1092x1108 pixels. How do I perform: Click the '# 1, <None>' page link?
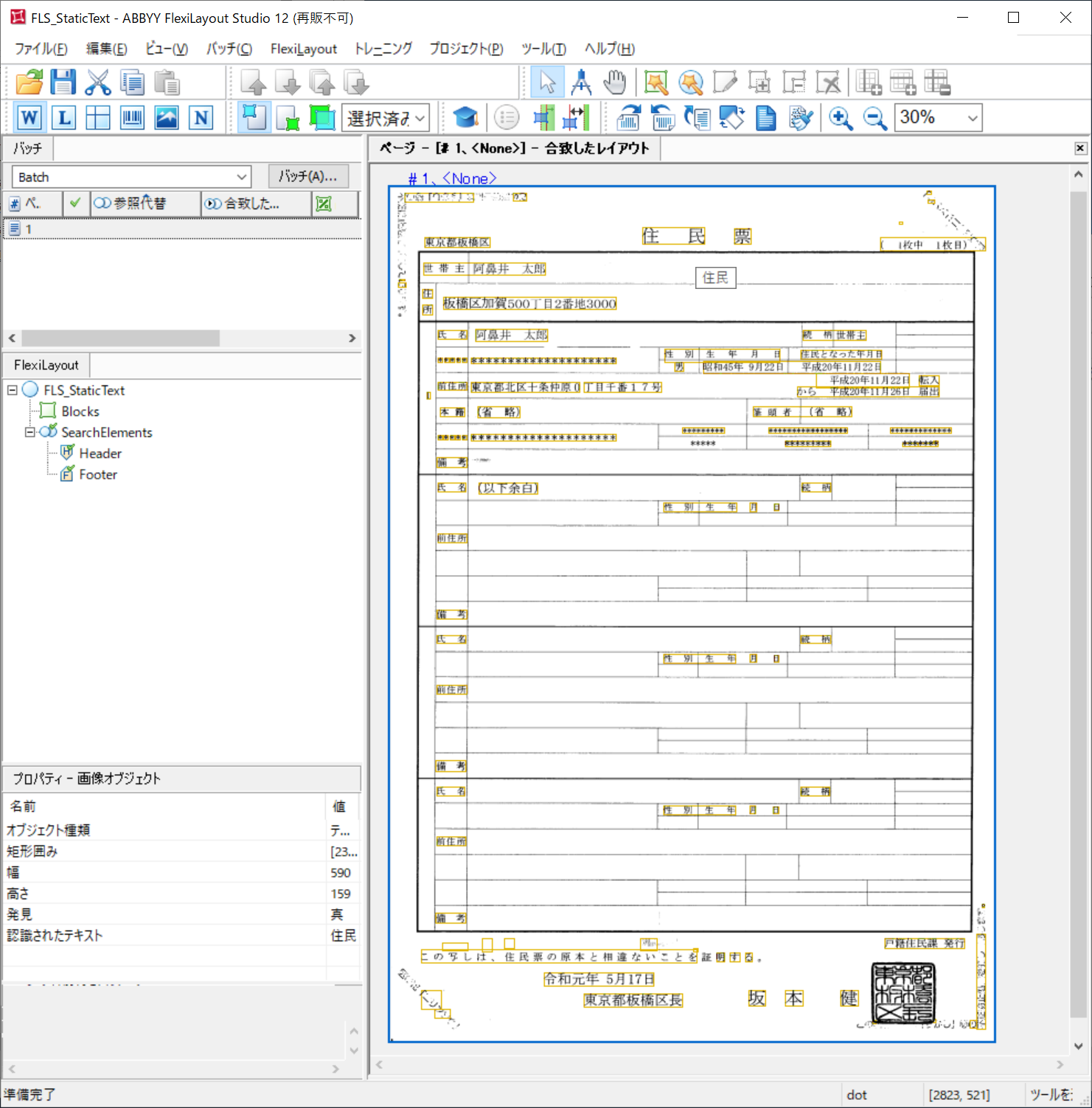(453, 178)
